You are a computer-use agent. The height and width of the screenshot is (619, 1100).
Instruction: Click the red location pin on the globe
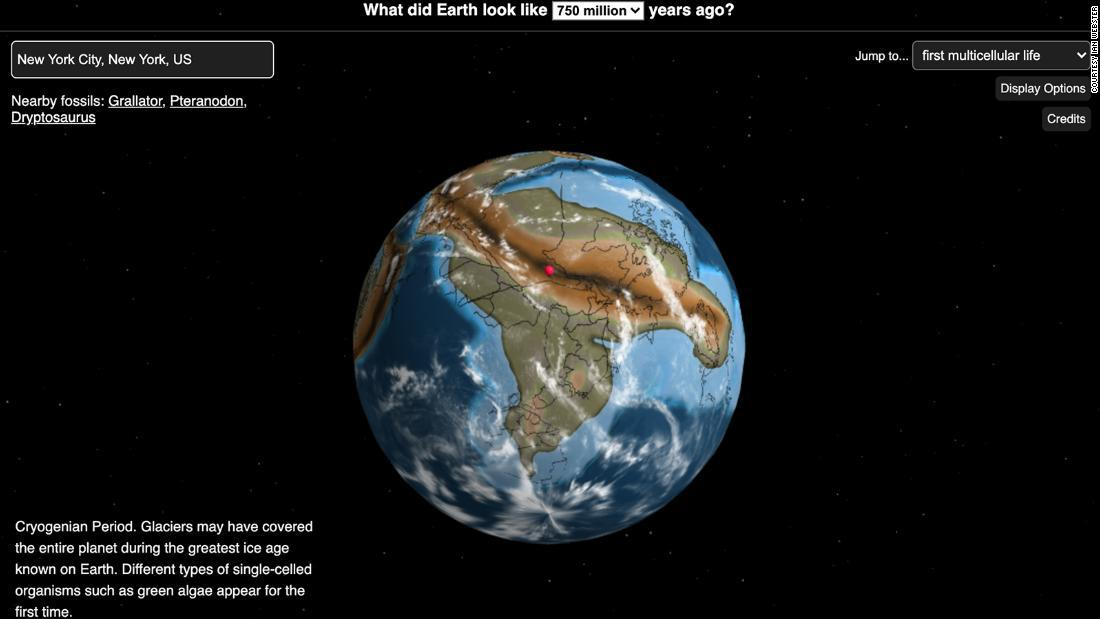(549, 270)
